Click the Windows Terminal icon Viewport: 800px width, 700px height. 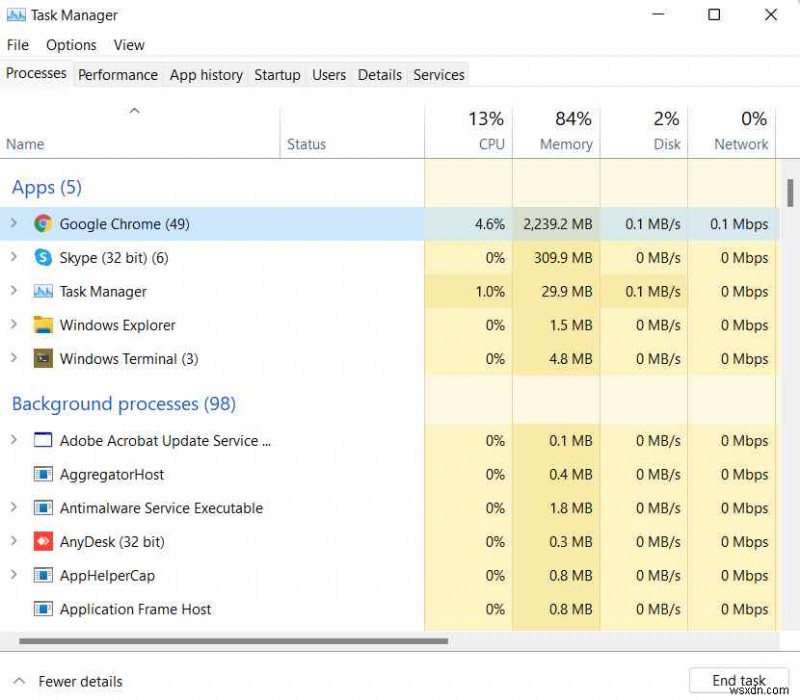(x=43, y=359)
